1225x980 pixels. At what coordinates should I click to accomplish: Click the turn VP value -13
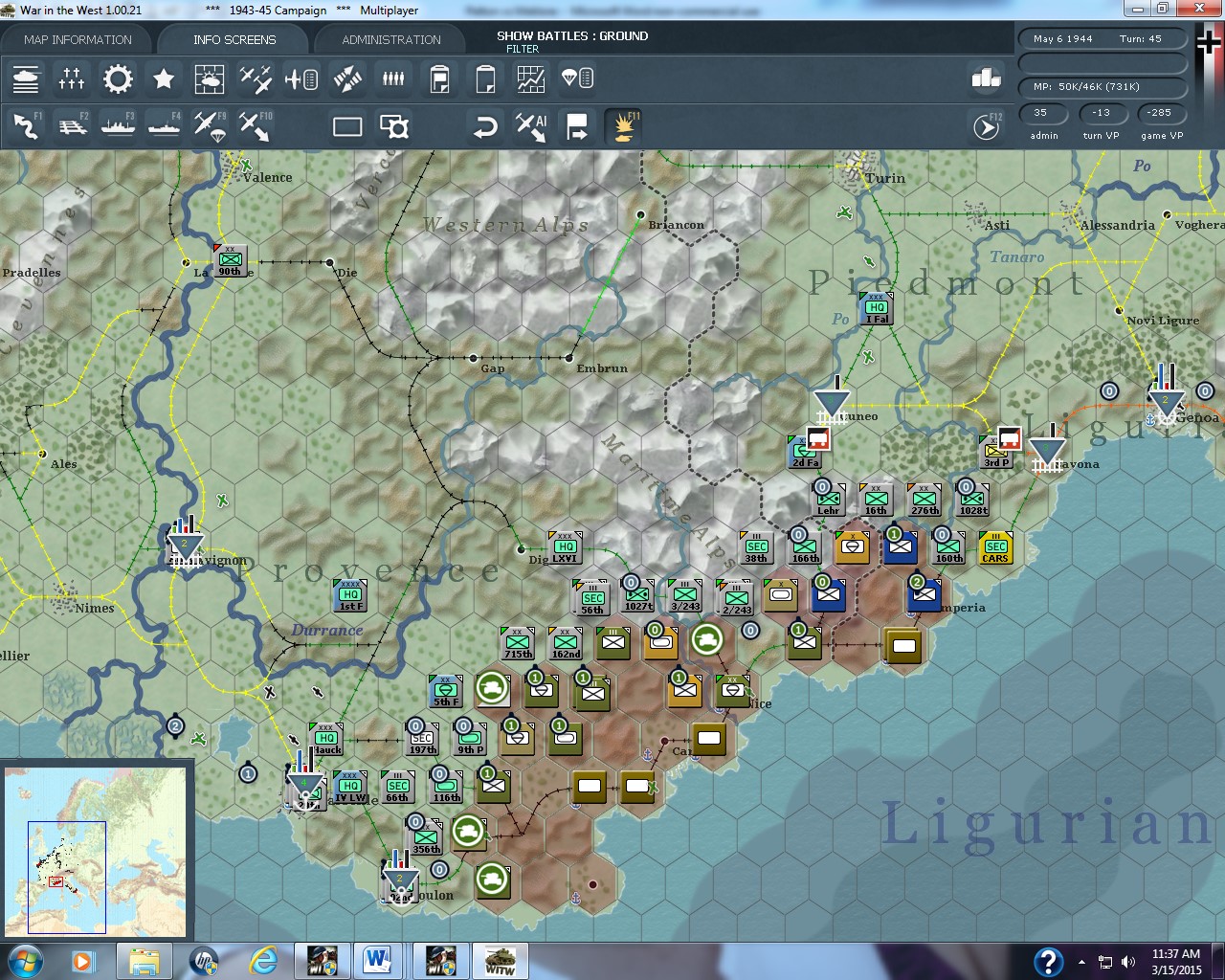(1102, 113)
